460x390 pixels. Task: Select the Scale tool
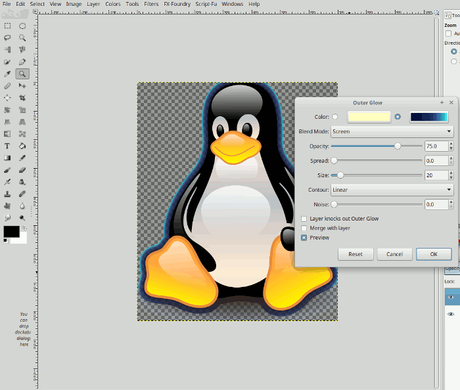point(22,110)
